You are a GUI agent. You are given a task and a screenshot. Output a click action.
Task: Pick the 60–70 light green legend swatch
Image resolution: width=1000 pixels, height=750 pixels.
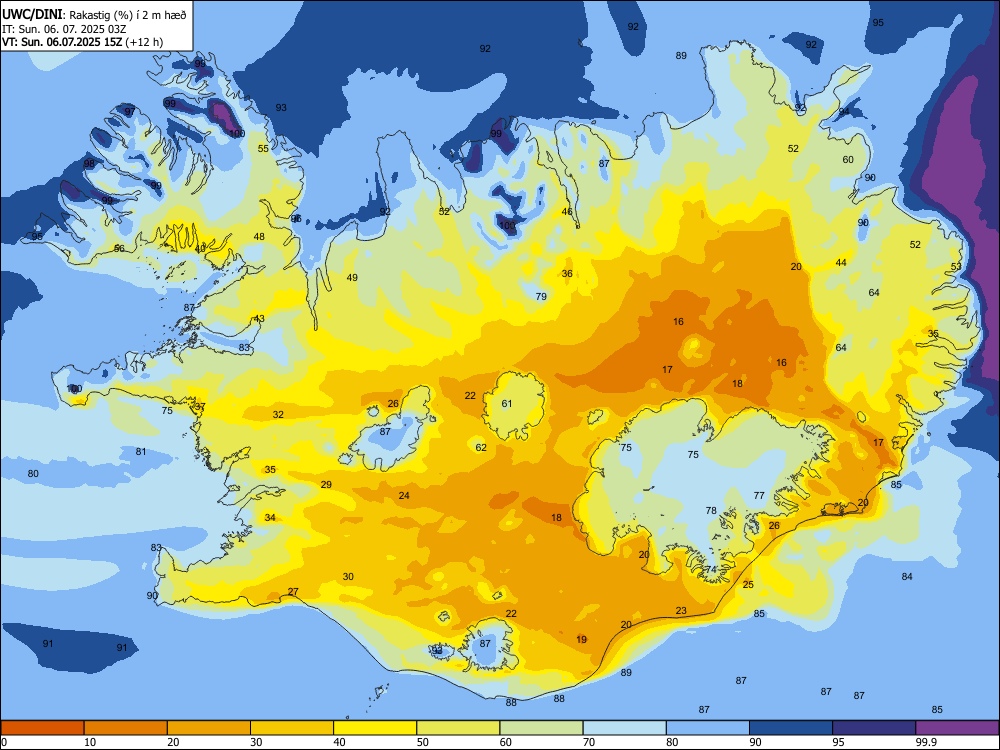tap(541, 728)
